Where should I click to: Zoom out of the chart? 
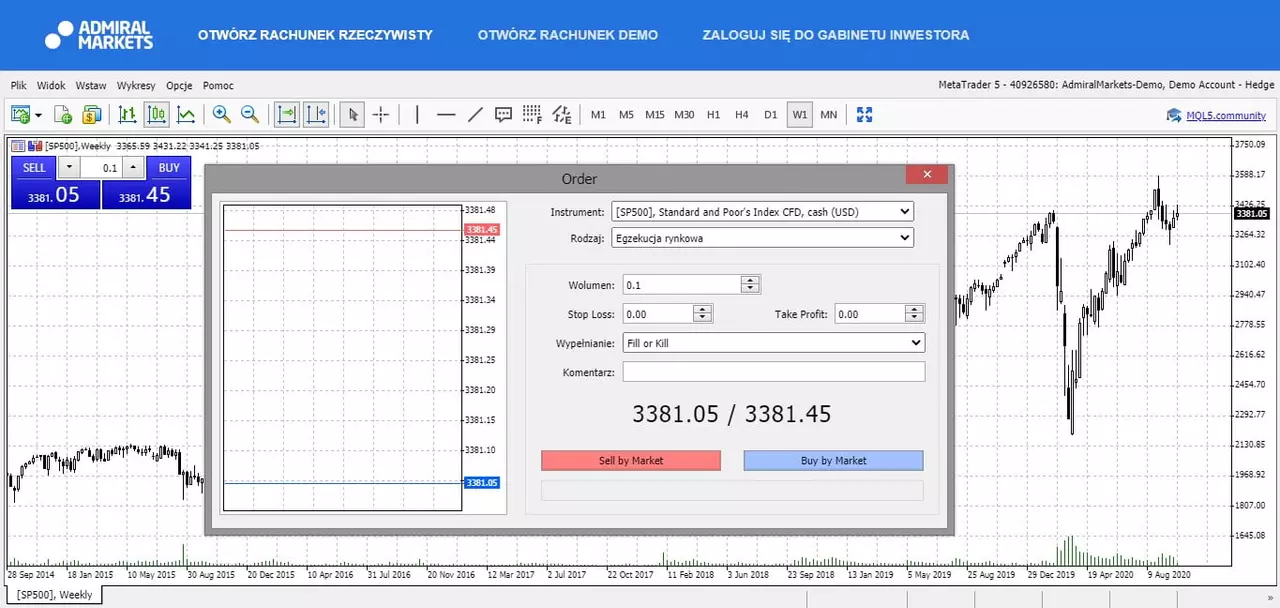[x=250, y=115]
